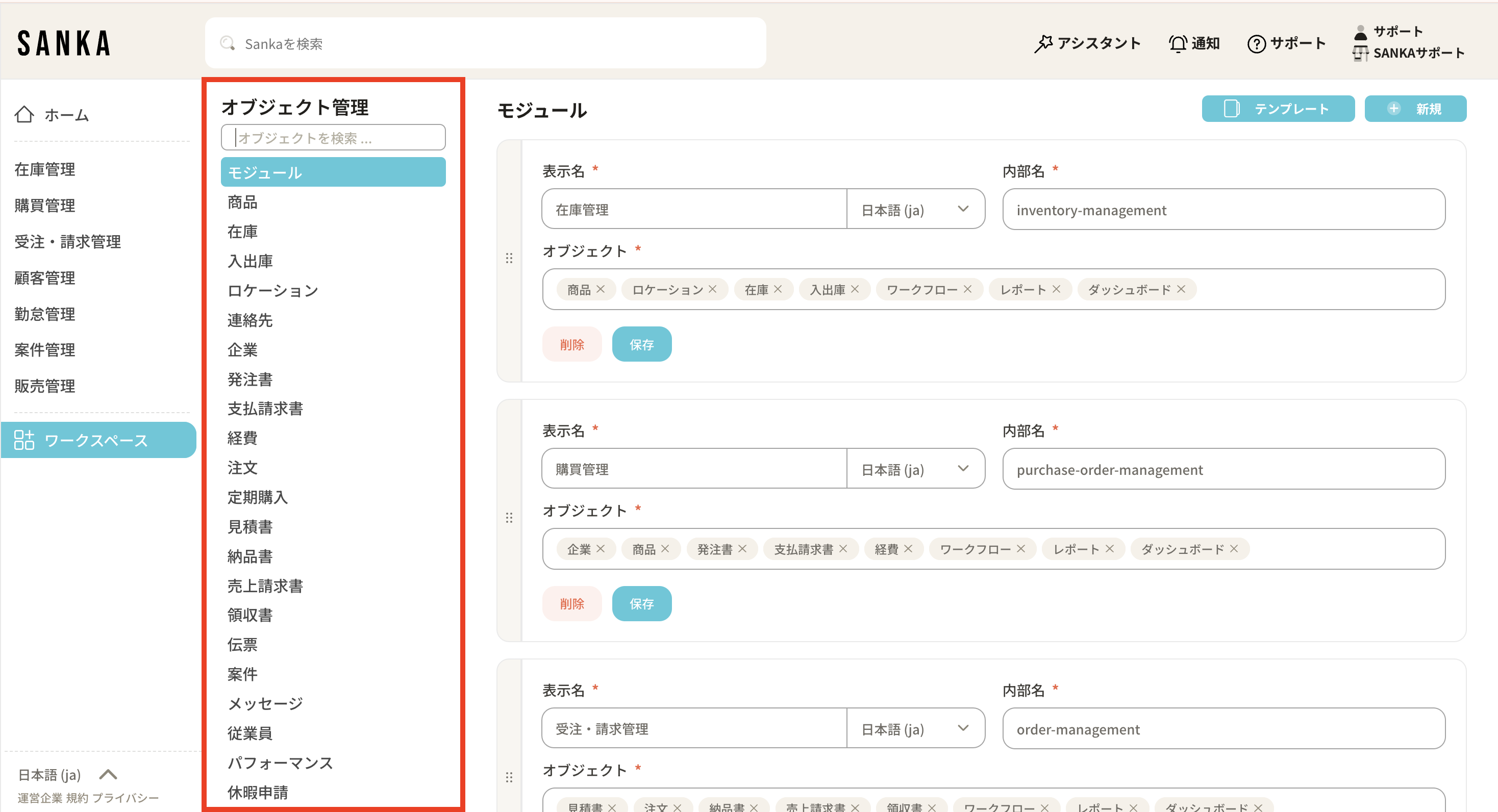Click the user profile avatar icon
1498x812 pixels.
1360,32
